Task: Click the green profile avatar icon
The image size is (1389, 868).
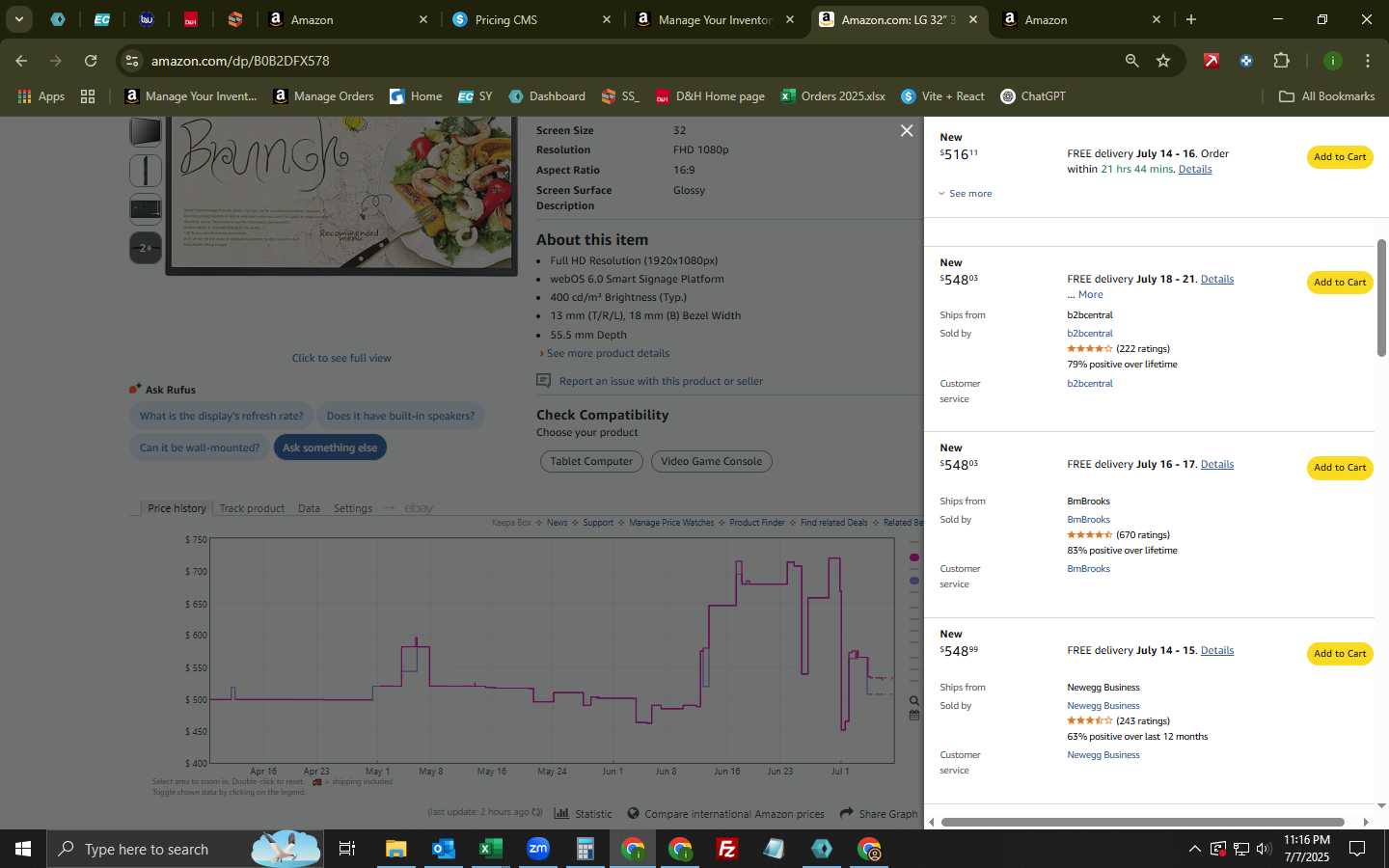Action: [x=1332, y=61]
